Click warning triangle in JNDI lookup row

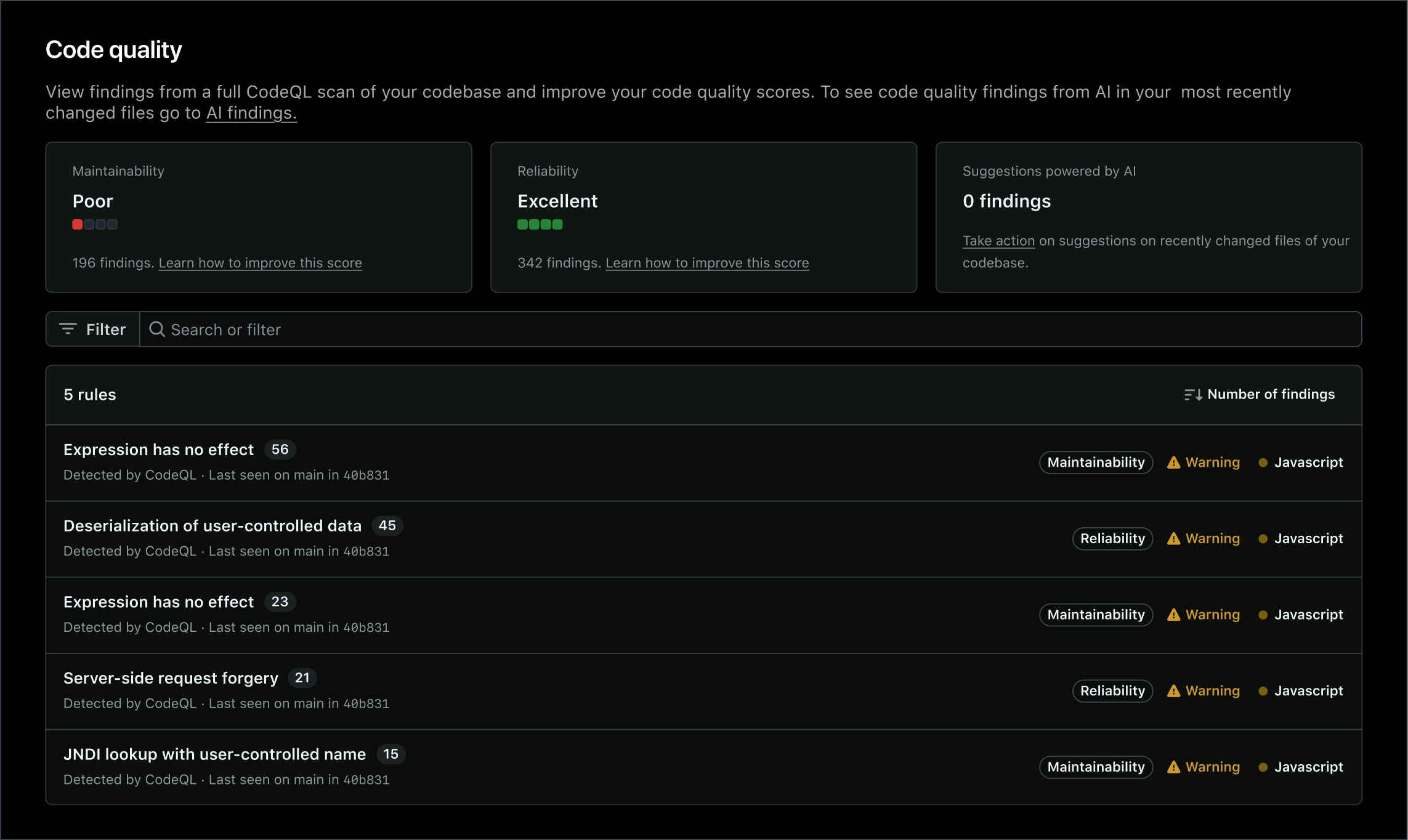point(1174,767)
